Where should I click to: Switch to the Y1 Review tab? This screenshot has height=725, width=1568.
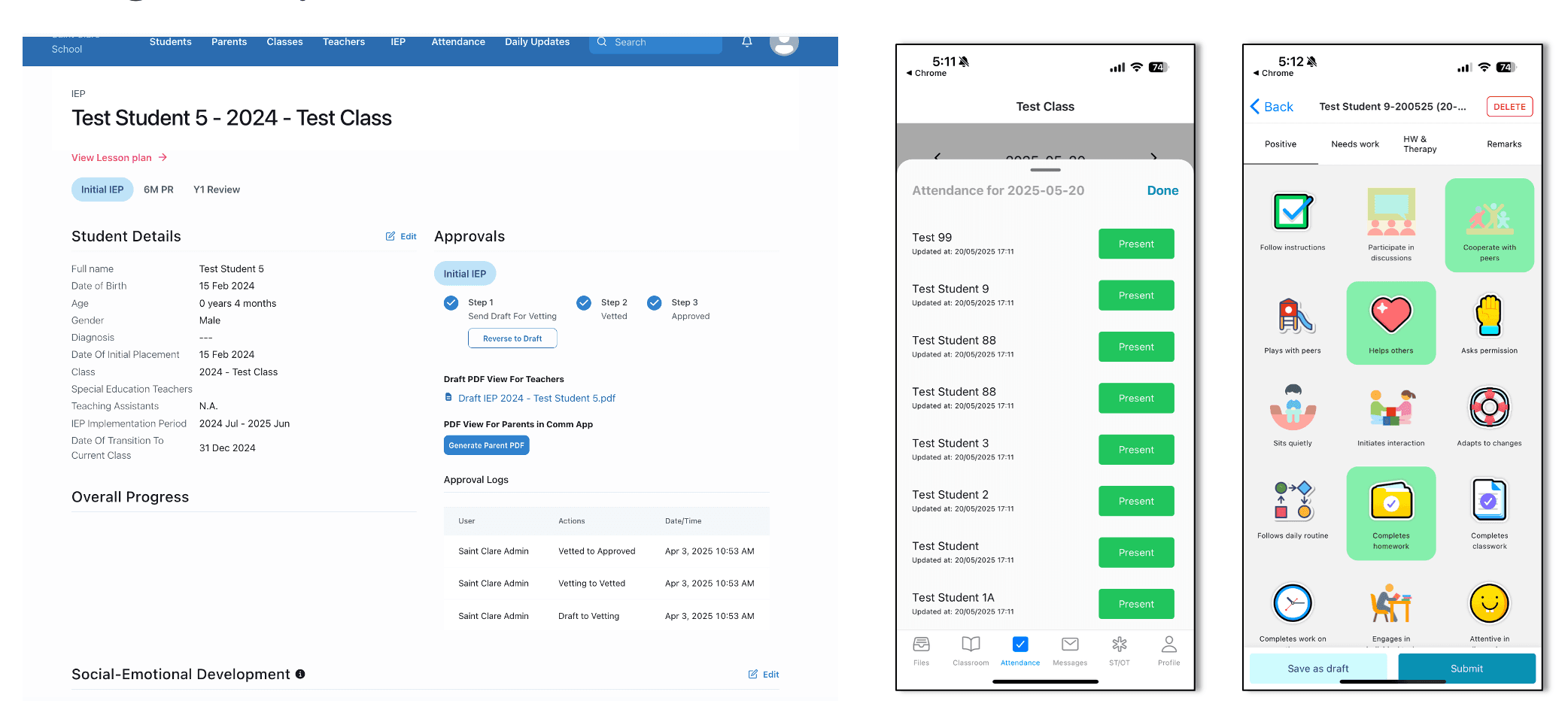coord(217,190)
